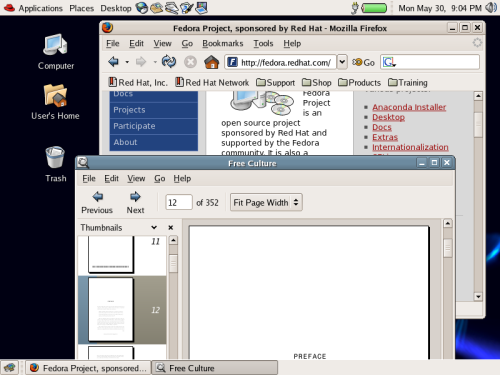
Task: Open the Back history dropdown arrow in Firefox
Action: 127,62
